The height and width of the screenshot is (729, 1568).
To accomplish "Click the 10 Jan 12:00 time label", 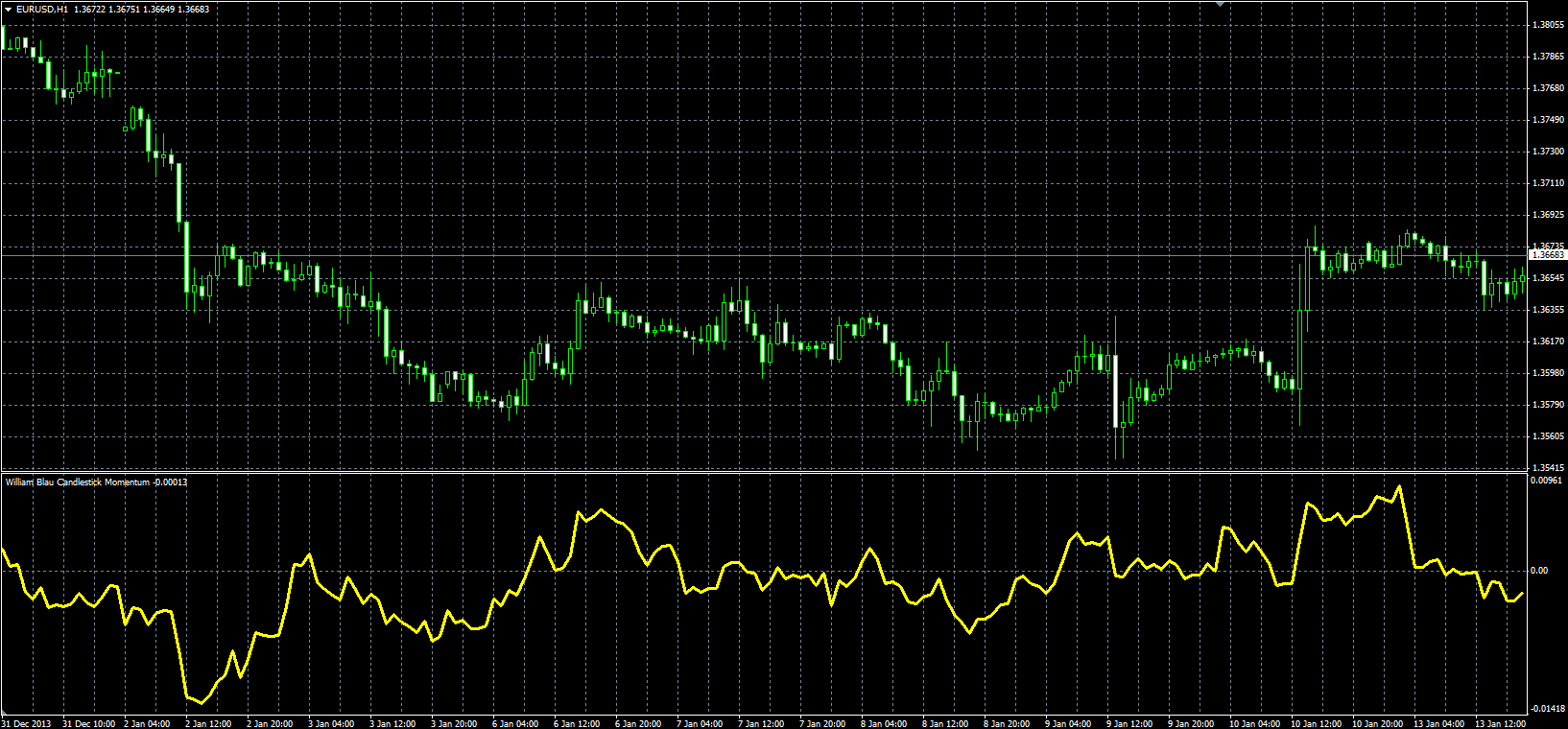I will tap(1317, 724).
